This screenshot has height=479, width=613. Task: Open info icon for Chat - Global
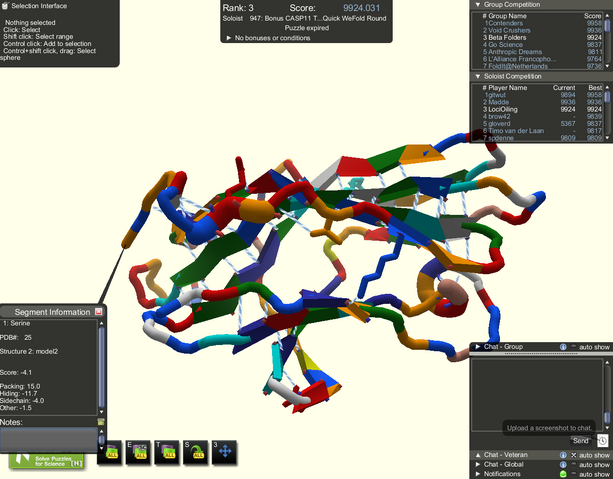pyautogui.click(x=563, y=465)
